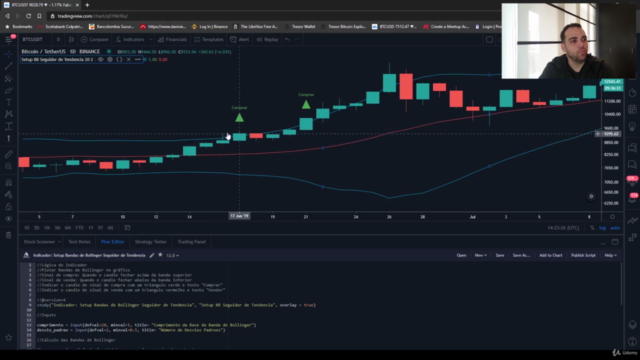
Task: Open the D timeframe interval selector
Action: [x=58, y=40]
